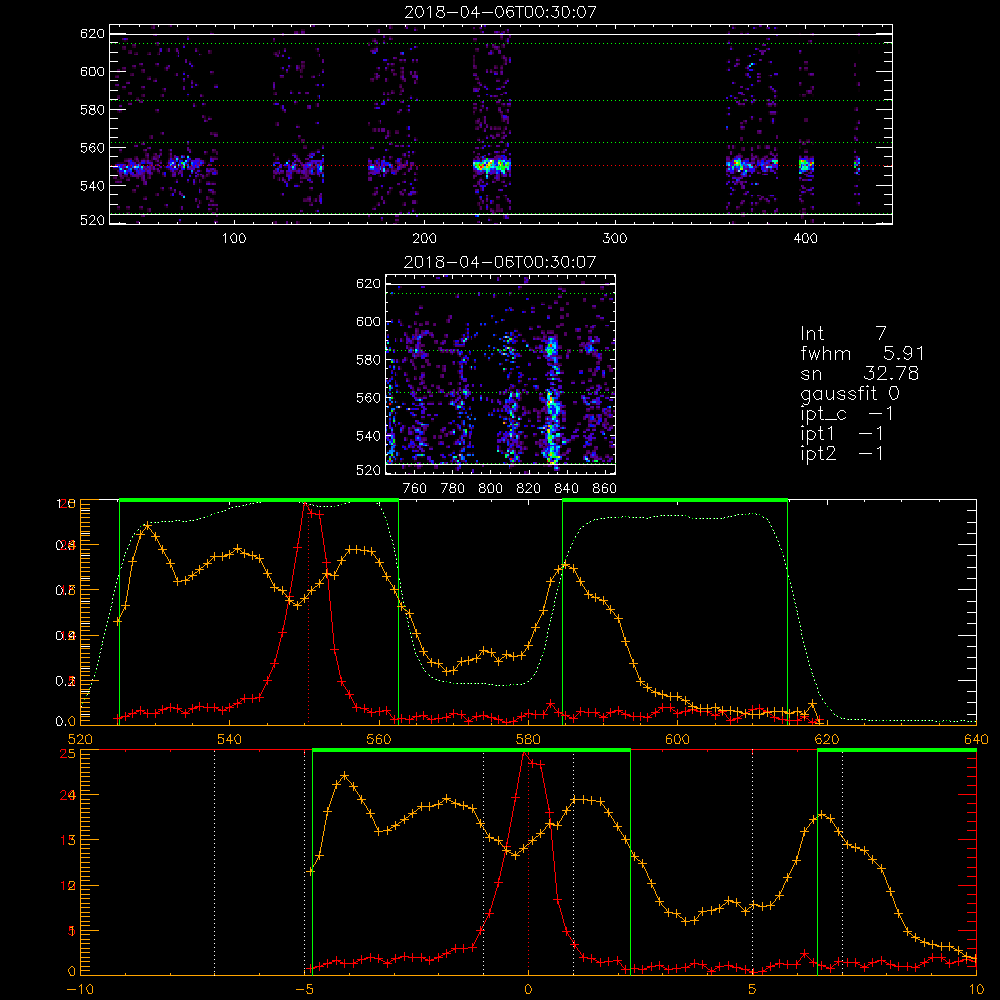Click the bright blob at x=400 in top spectrogram

806,165
